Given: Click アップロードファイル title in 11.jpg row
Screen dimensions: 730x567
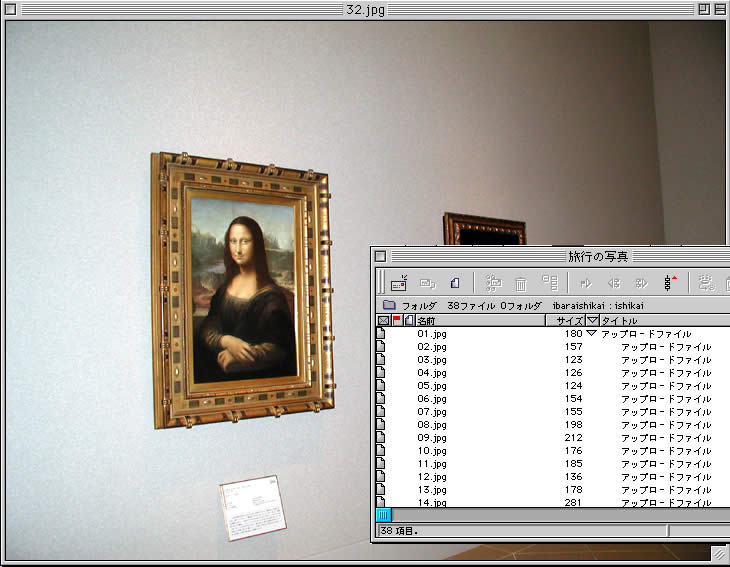Looking at the screenshot, I should pyautogui.click(x=666, y=464).
